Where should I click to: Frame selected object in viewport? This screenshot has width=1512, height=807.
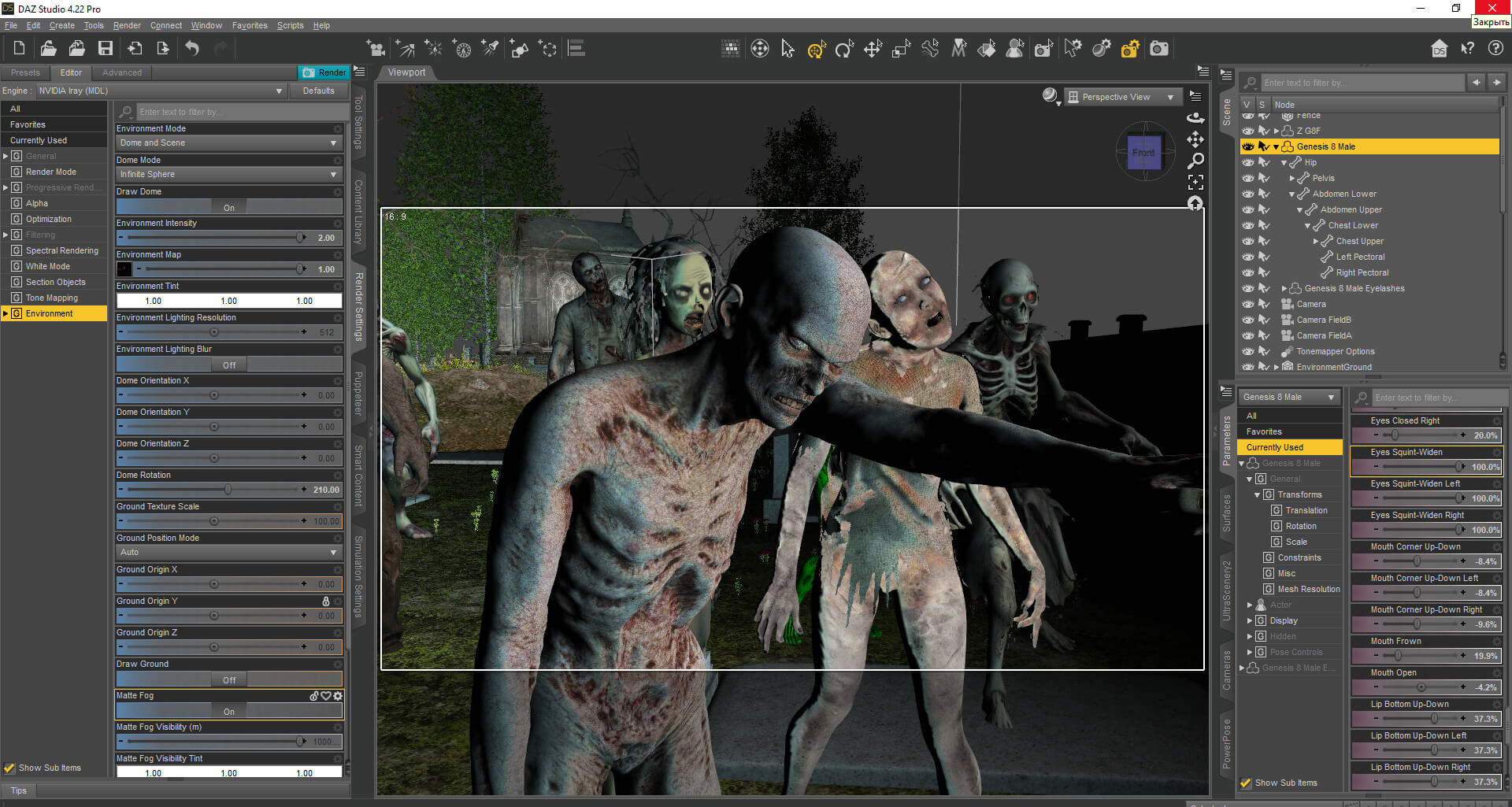tap(1195, 183)
